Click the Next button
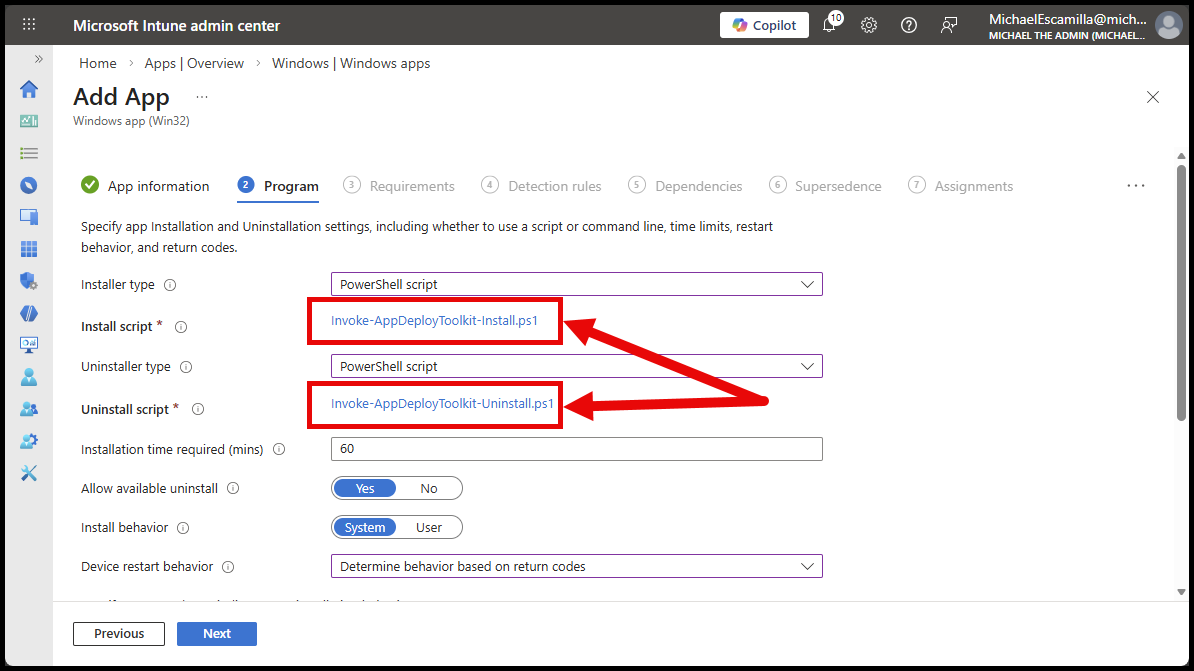The width and height of the screenshot is (1194, 671). [x=217, y=633]
